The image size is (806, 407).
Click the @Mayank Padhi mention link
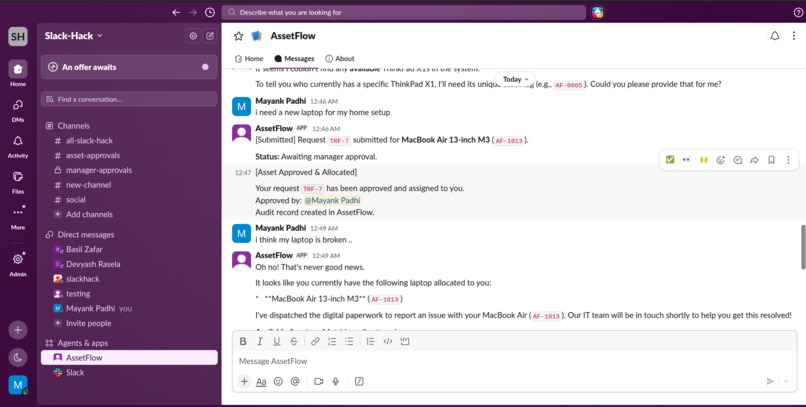333,200
